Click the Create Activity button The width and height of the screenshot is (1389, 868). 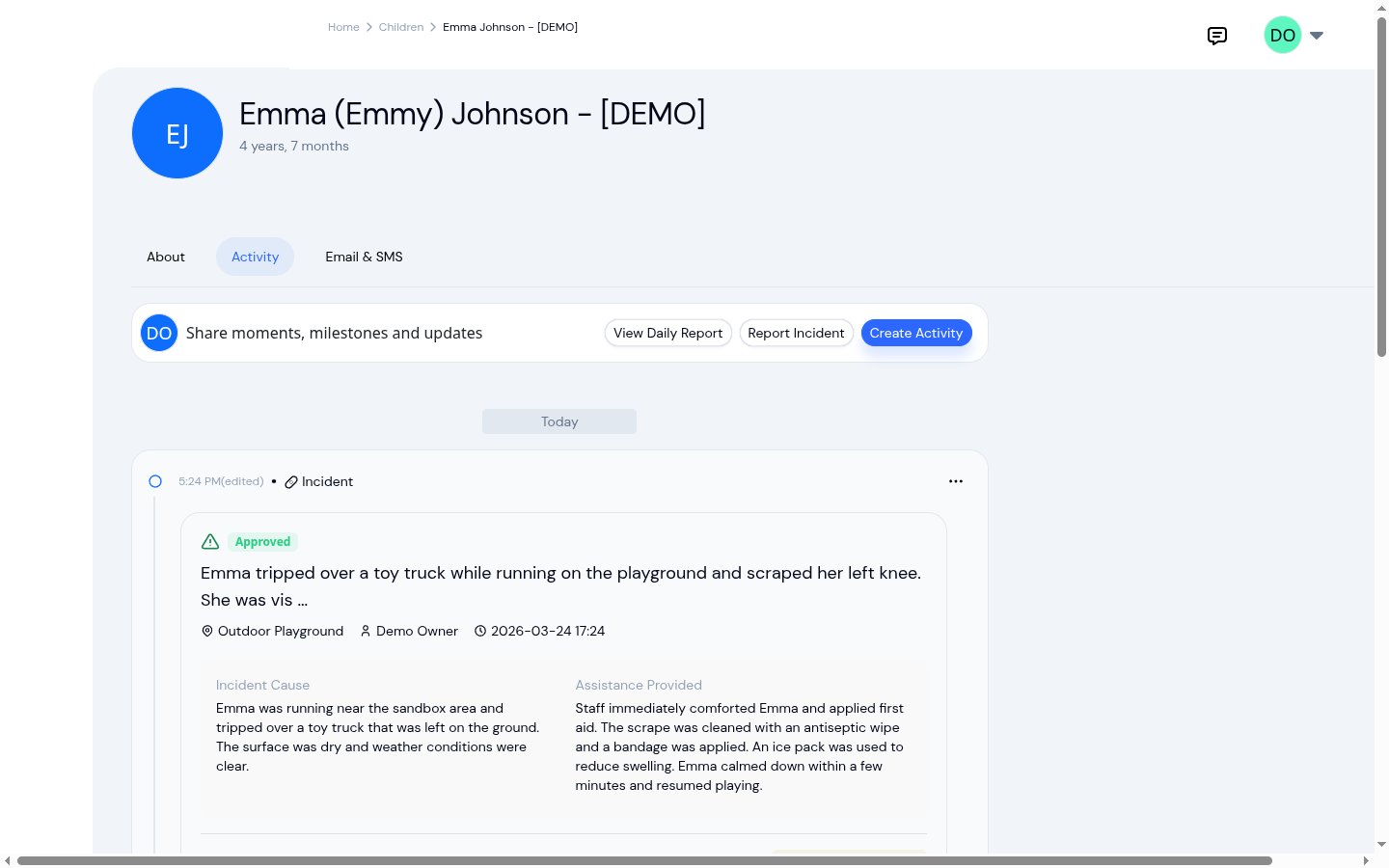click(x=916, y=333)
